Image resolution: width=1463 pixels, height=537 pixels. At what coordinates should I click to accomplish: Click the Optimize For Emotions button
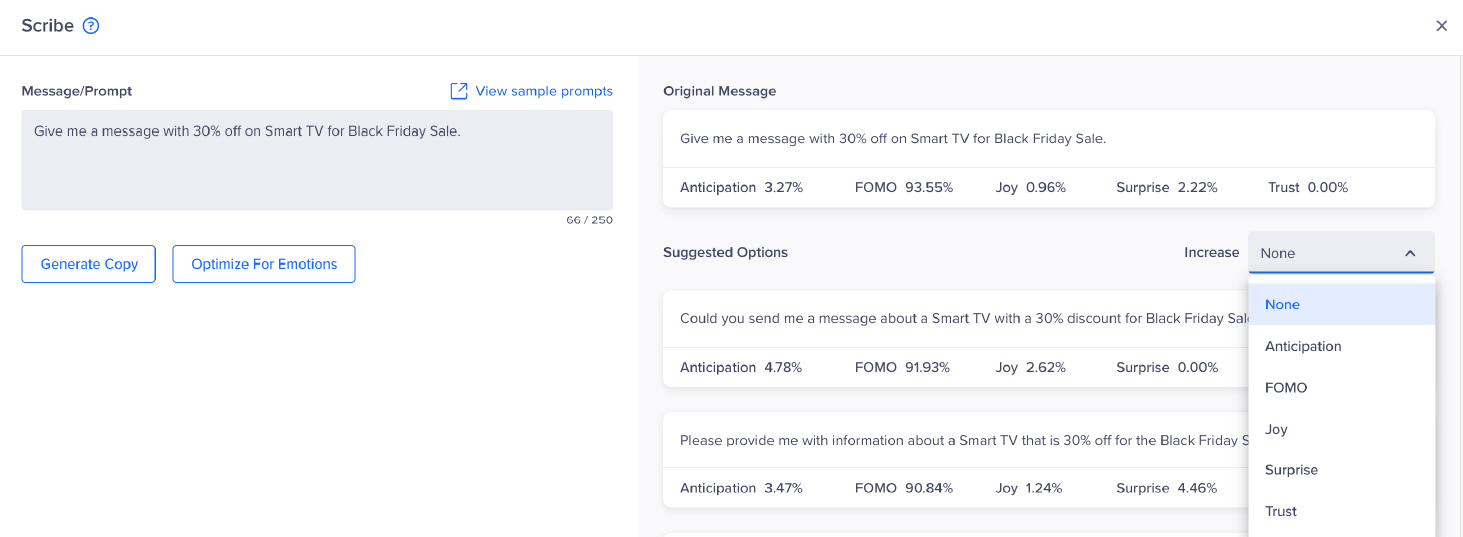click(264, 264)
